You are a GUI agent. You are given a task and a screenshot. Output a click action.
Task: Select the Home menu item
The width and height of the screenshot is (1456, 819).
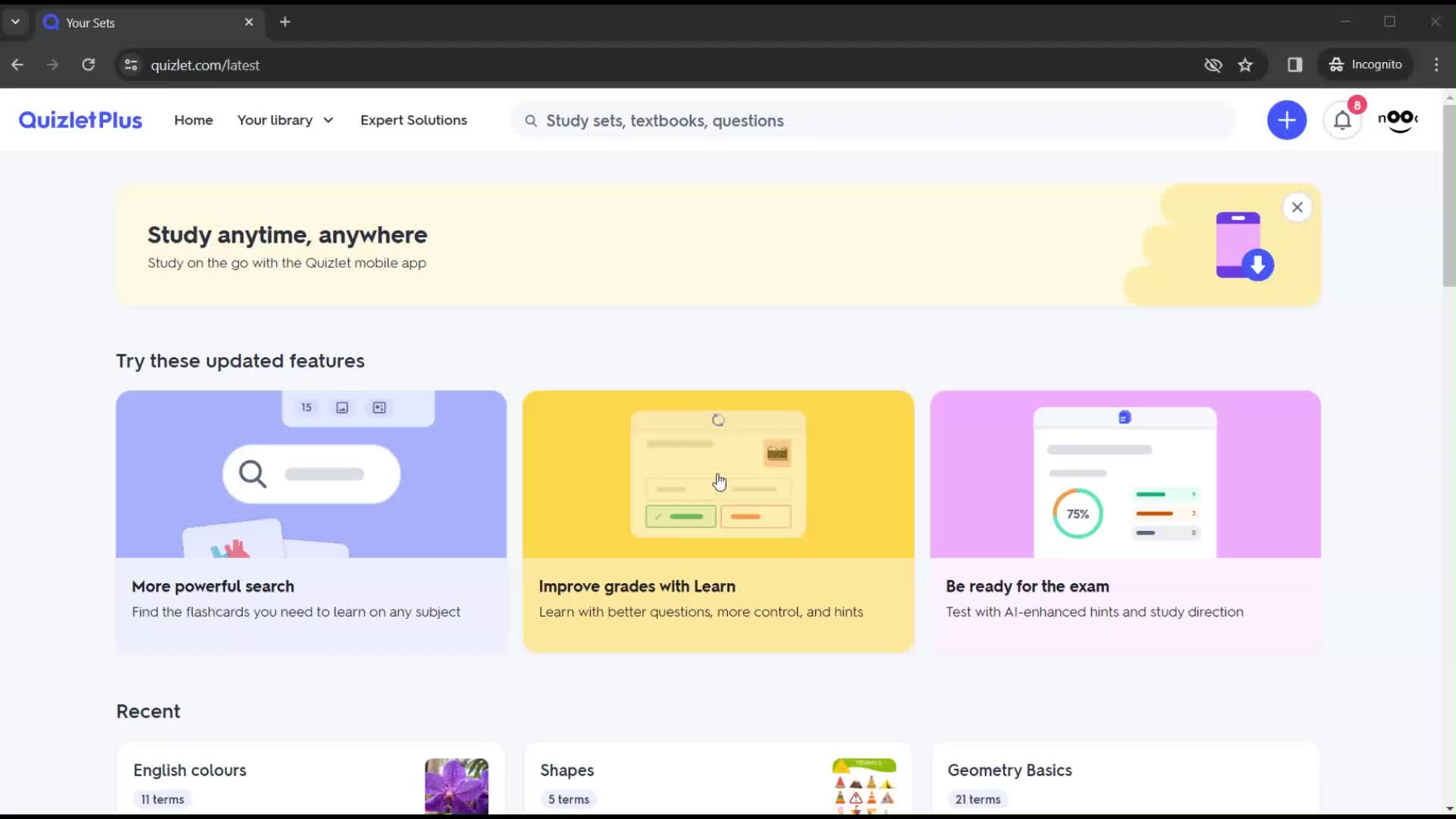194,120
